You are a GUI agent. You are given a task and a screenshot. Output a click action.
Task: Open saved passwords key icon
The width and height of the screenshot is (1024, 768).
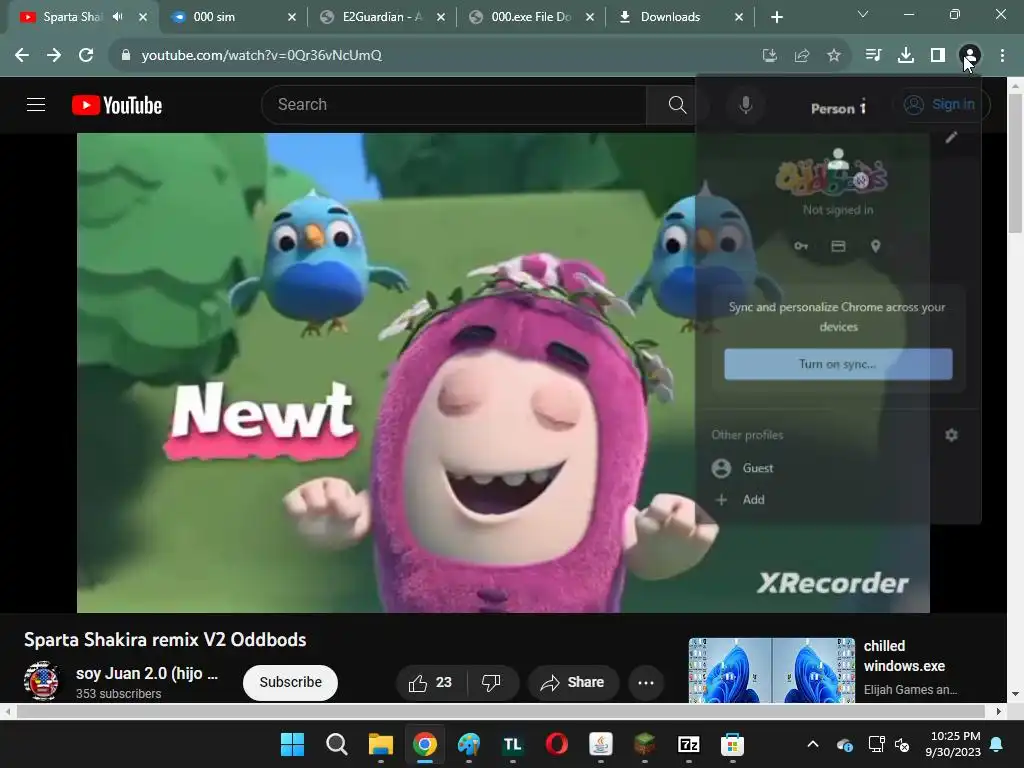[x=801, y=246]
